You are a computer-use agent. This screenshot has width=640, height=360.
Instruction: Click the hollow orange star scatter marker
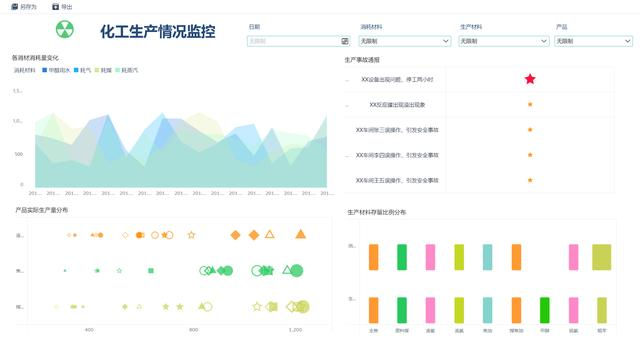[x=191, y=235]
